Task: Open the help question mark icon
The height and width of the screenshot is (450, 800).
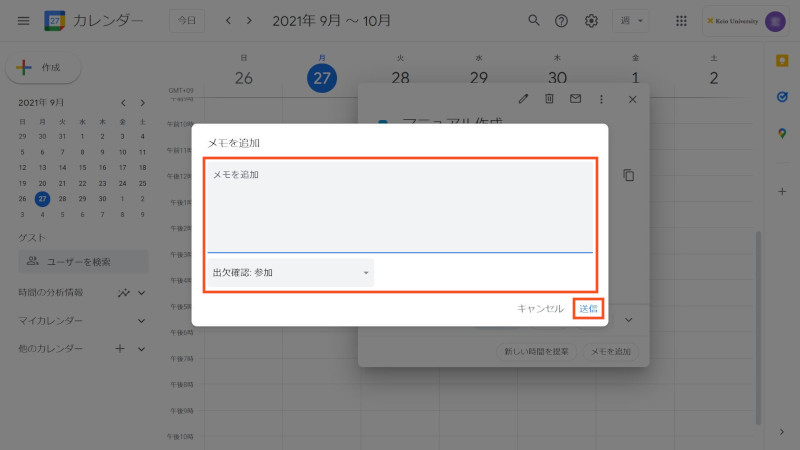Action: pyautogui.click(x=562, y=20)
